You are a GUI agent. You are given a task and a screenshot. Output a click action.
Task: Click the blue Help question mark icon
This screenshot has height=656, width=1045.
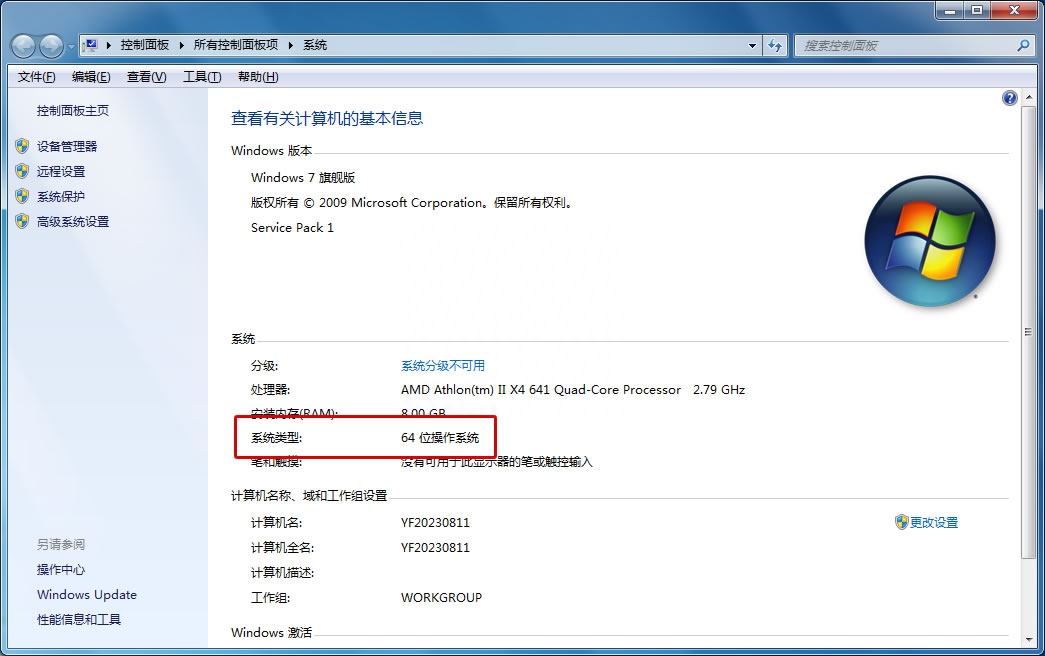point(1010,98)
